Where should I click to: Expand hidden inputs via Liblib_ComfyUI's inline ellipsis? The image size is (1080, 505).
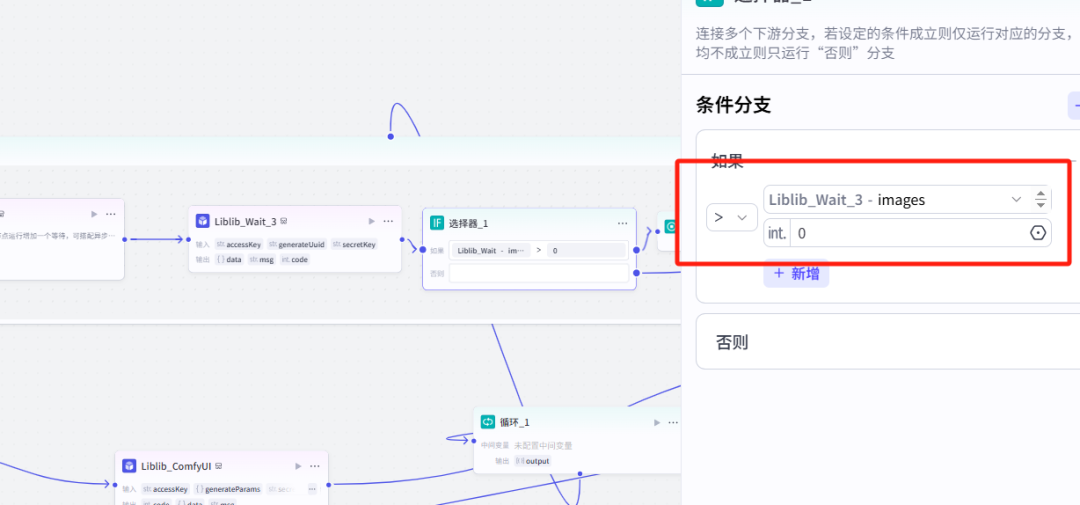pos(312,489)
